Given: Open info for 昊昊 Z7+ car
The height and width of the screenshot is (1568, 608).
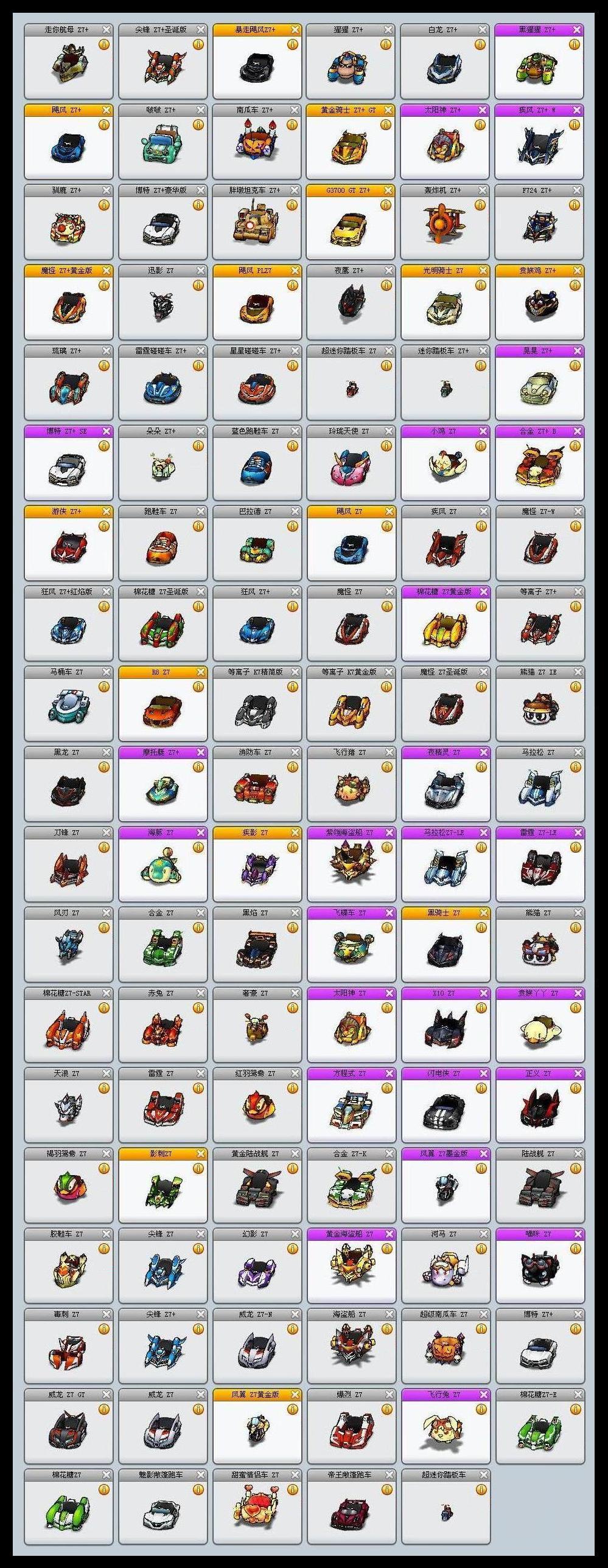Looking at the screenshot, I should click(575, 366).
